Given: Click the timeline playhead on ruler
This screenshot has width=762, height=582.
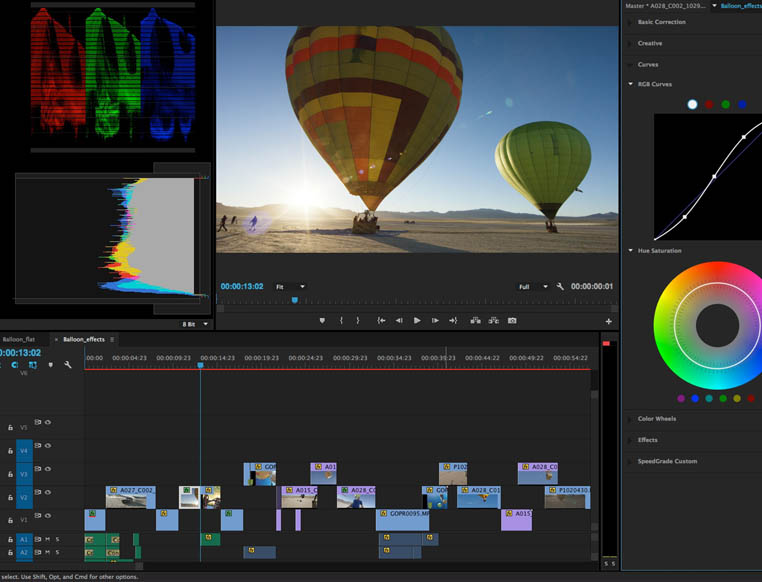Looking at the screenshot, I should click(x=200, y=365).
